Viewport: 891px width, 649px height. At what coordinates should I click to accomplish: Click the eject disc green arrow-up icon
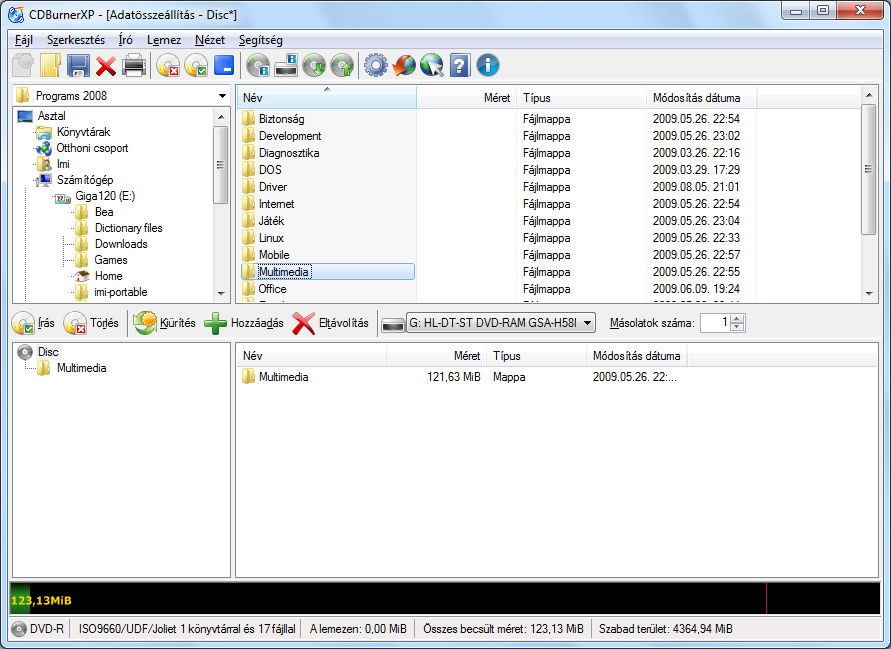point(342,67)
